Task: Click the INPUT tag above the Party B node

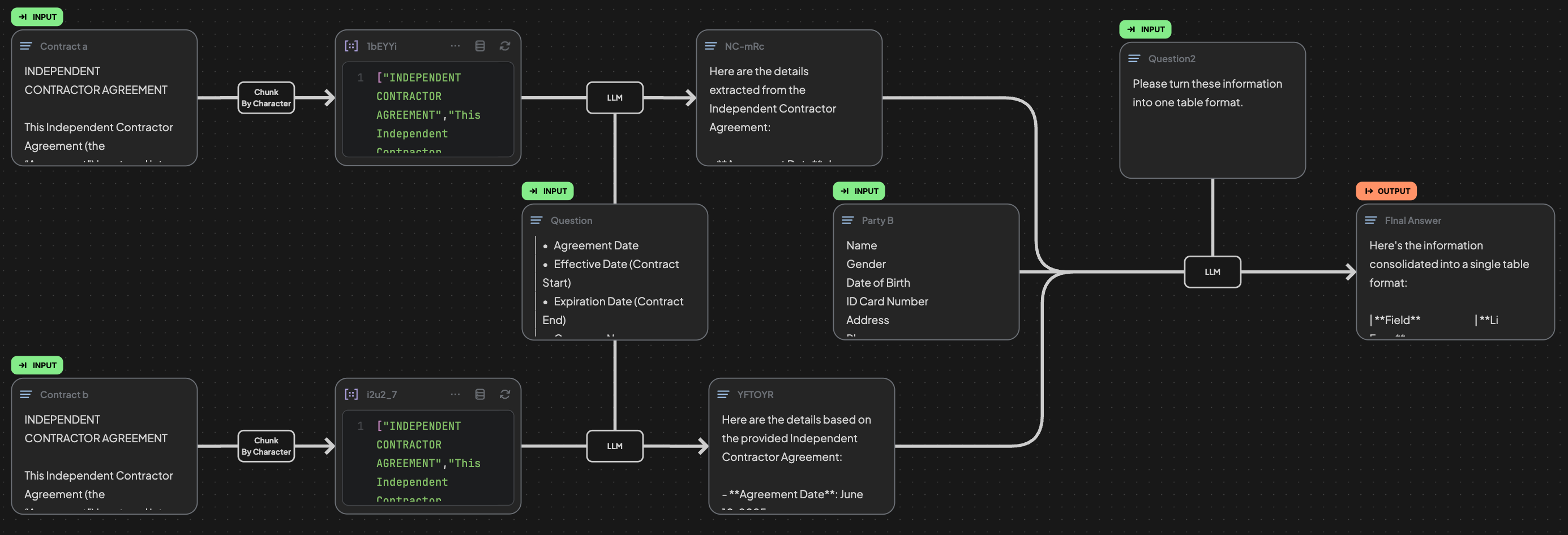Action: tap(859, 191)
